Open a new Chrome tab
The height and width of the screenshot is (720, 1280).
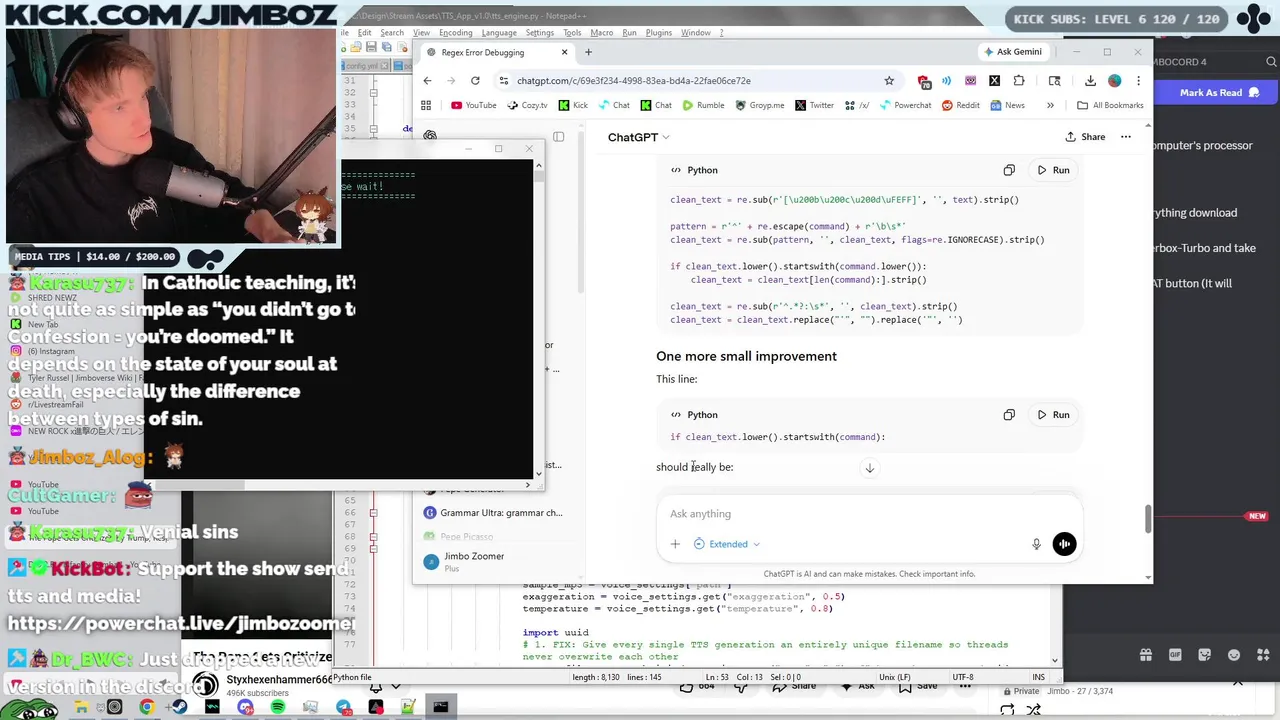588,52
